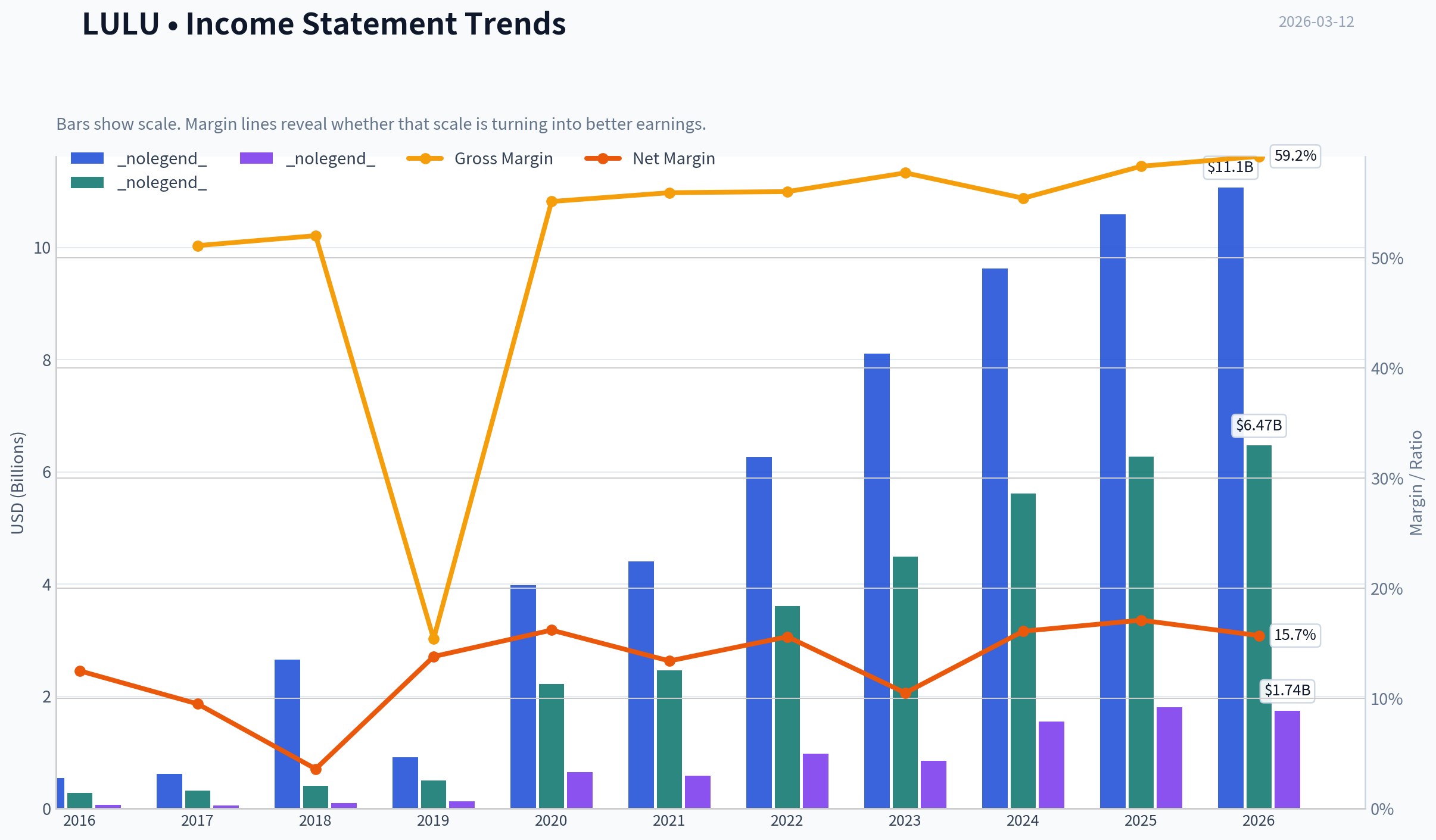Select the Gross Margin marker at 2019
The image size is (1436, 840).
434,639
